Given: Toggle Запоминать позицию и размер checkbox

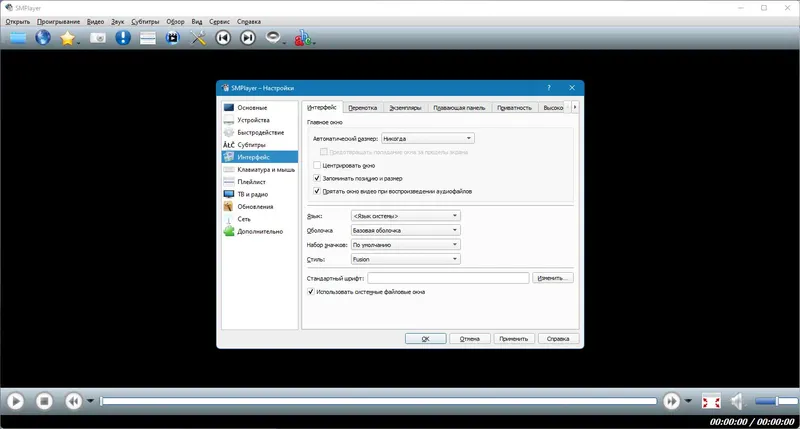Looking at the screenshot, I should (317, 178).
